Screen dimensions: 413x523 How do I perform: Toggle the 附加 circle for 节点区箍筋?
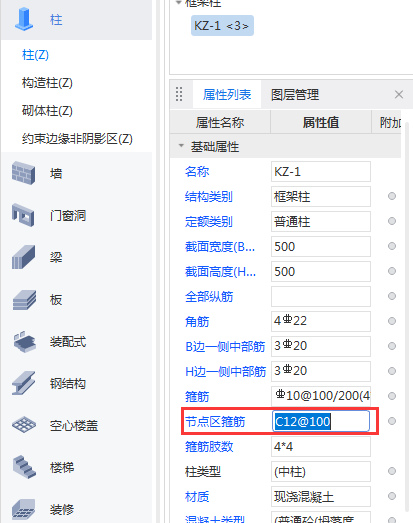pos(392,421)
